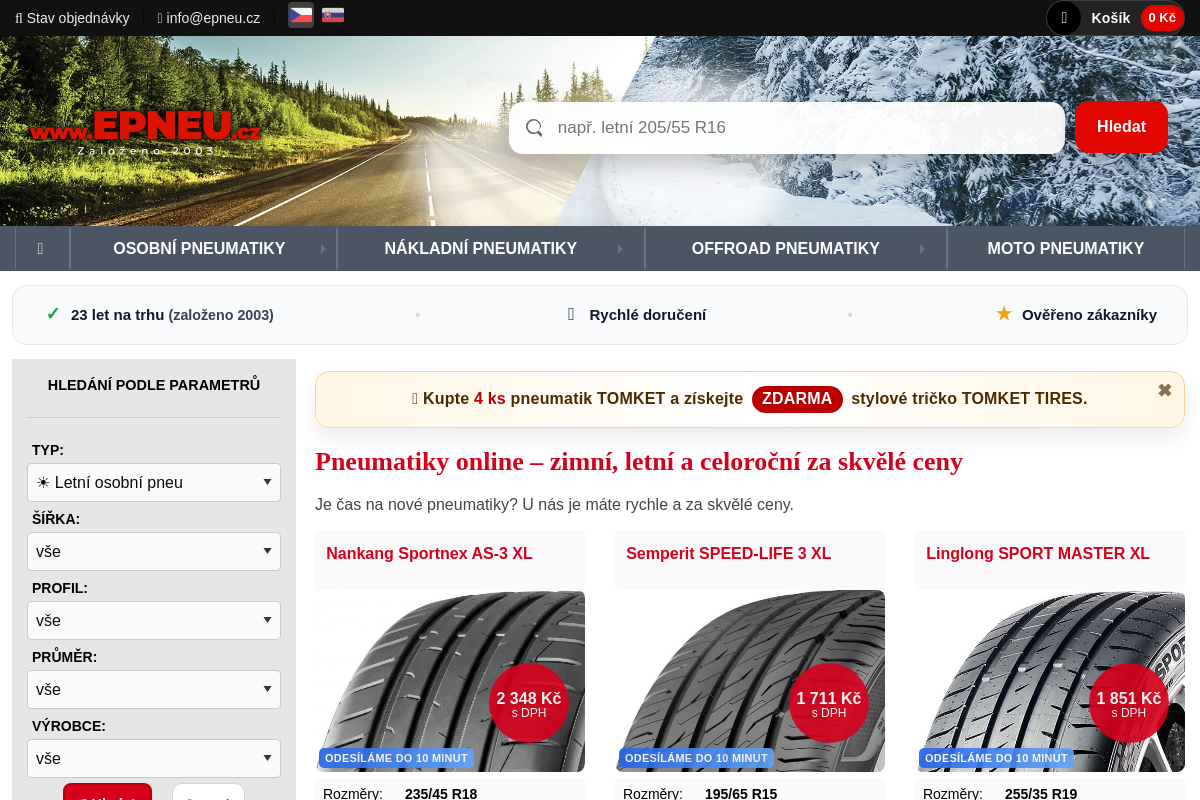Open Linglong SPORT MASTER XL product link
The width and height of the screenshot is (1200, 800).
(x=1038, y=553)
